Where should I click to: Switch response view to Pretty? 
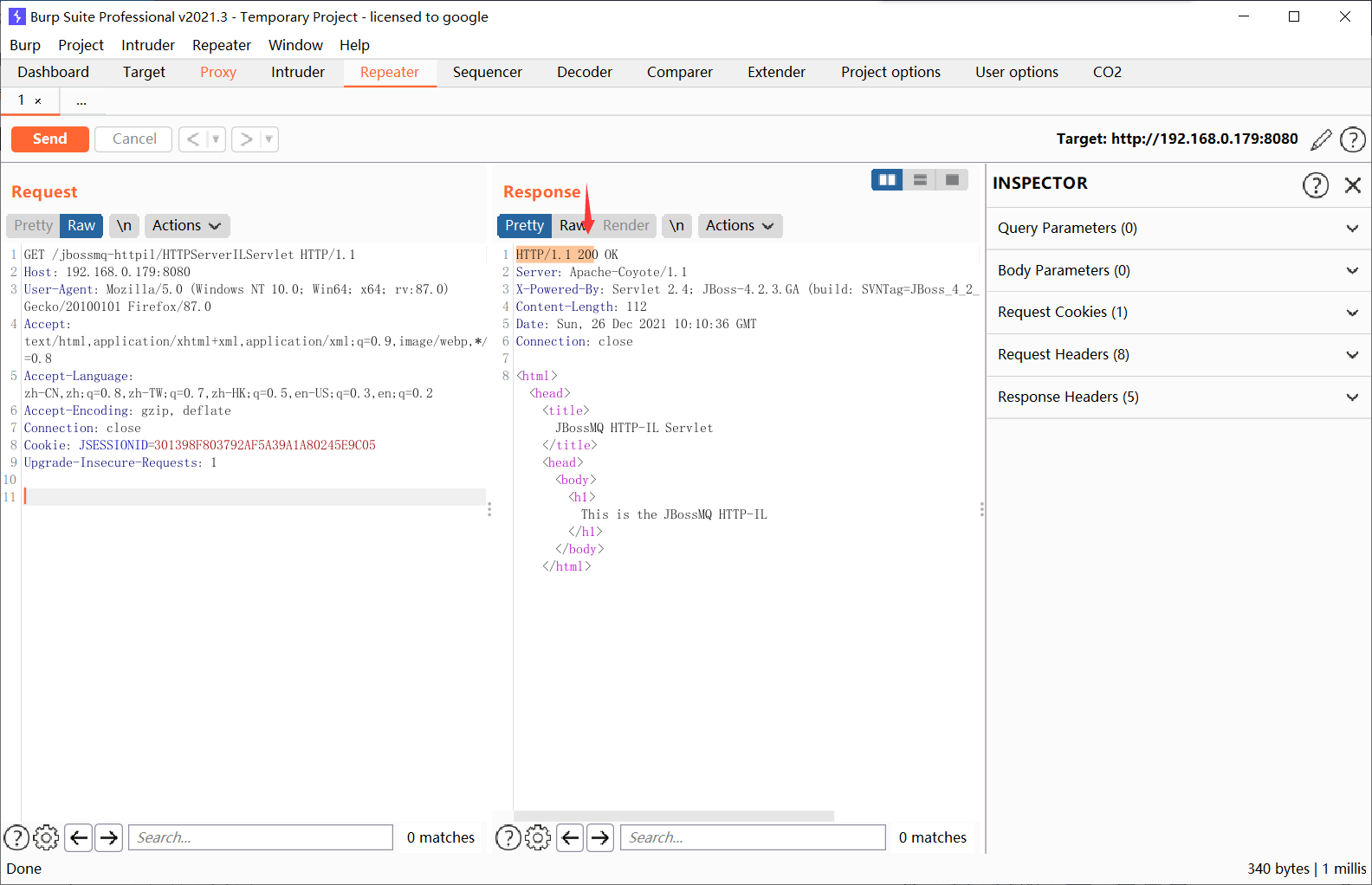click(x=524, y=225)
